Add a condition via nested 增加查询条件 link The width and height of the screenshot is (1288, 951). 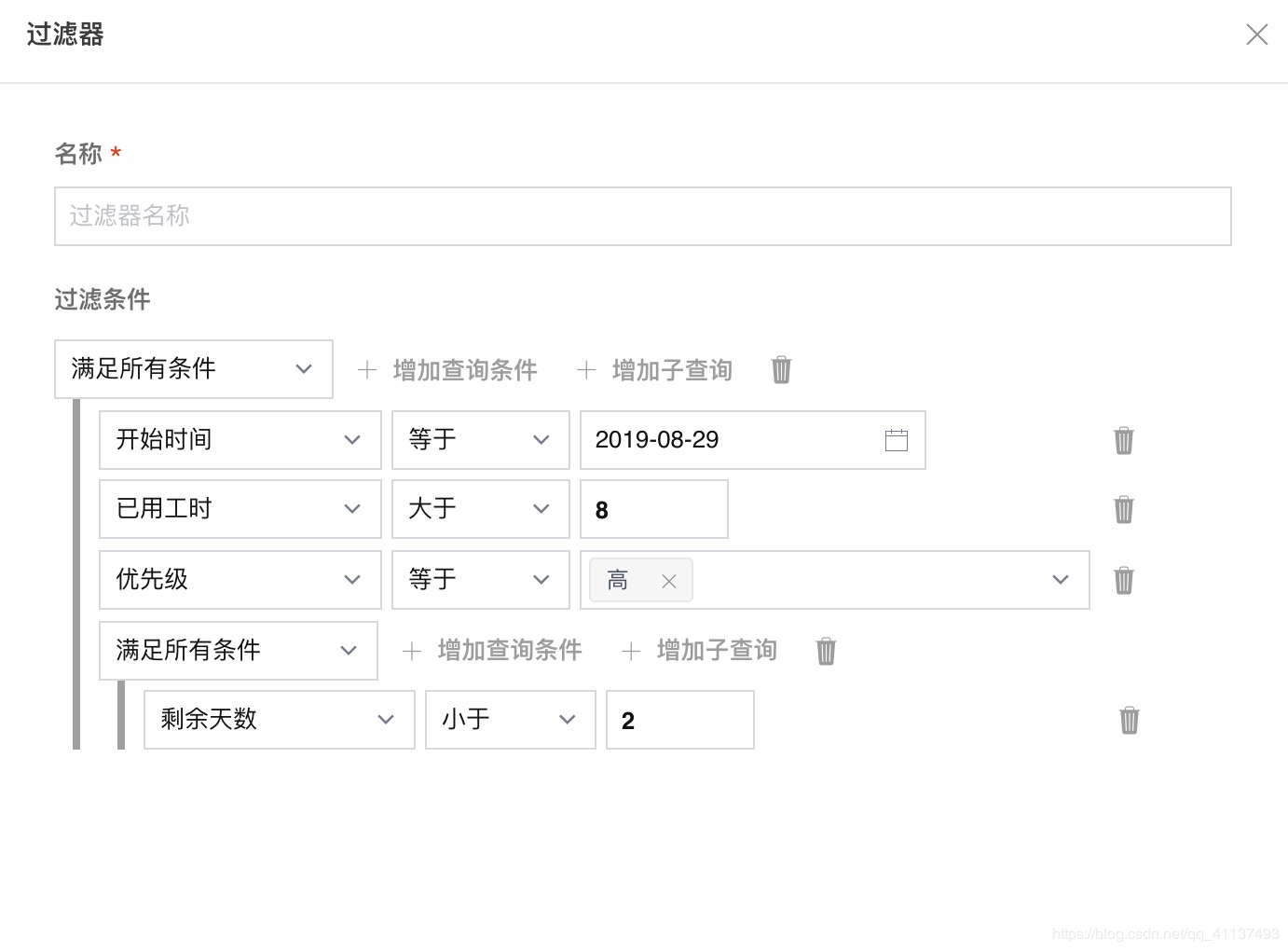point(510,651)
